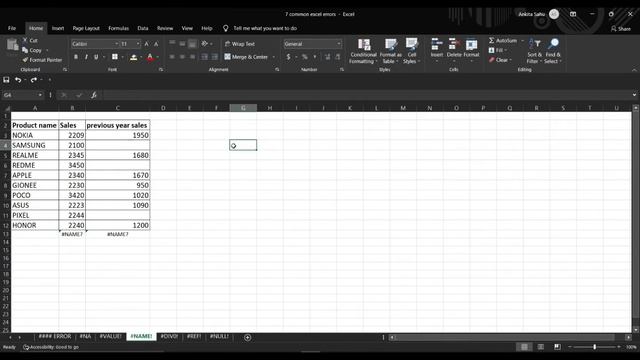640x360 pixels.
Task: Increase font size with larger A
Action: (147, 44)
